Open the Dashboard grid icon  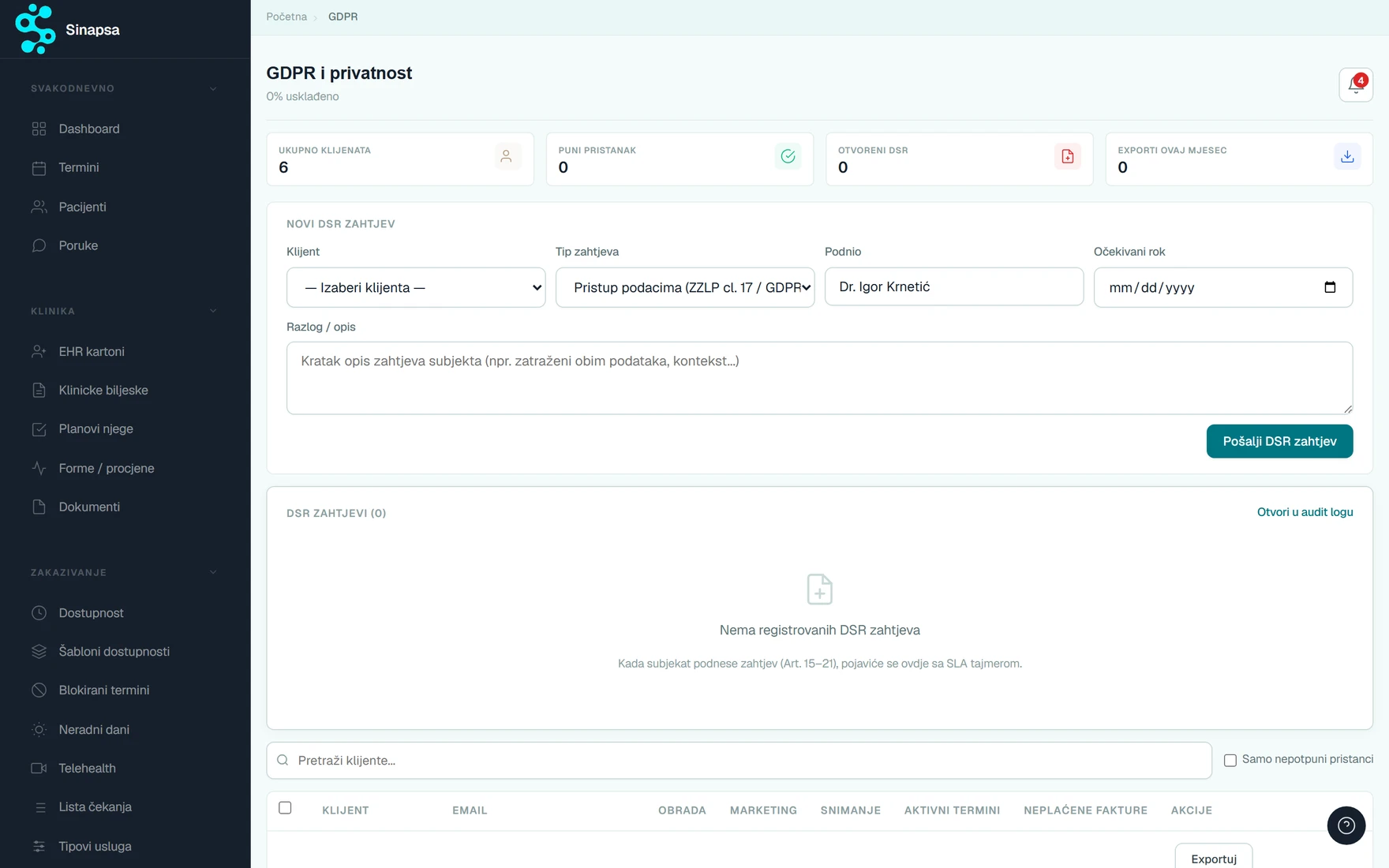pos(39,129)
